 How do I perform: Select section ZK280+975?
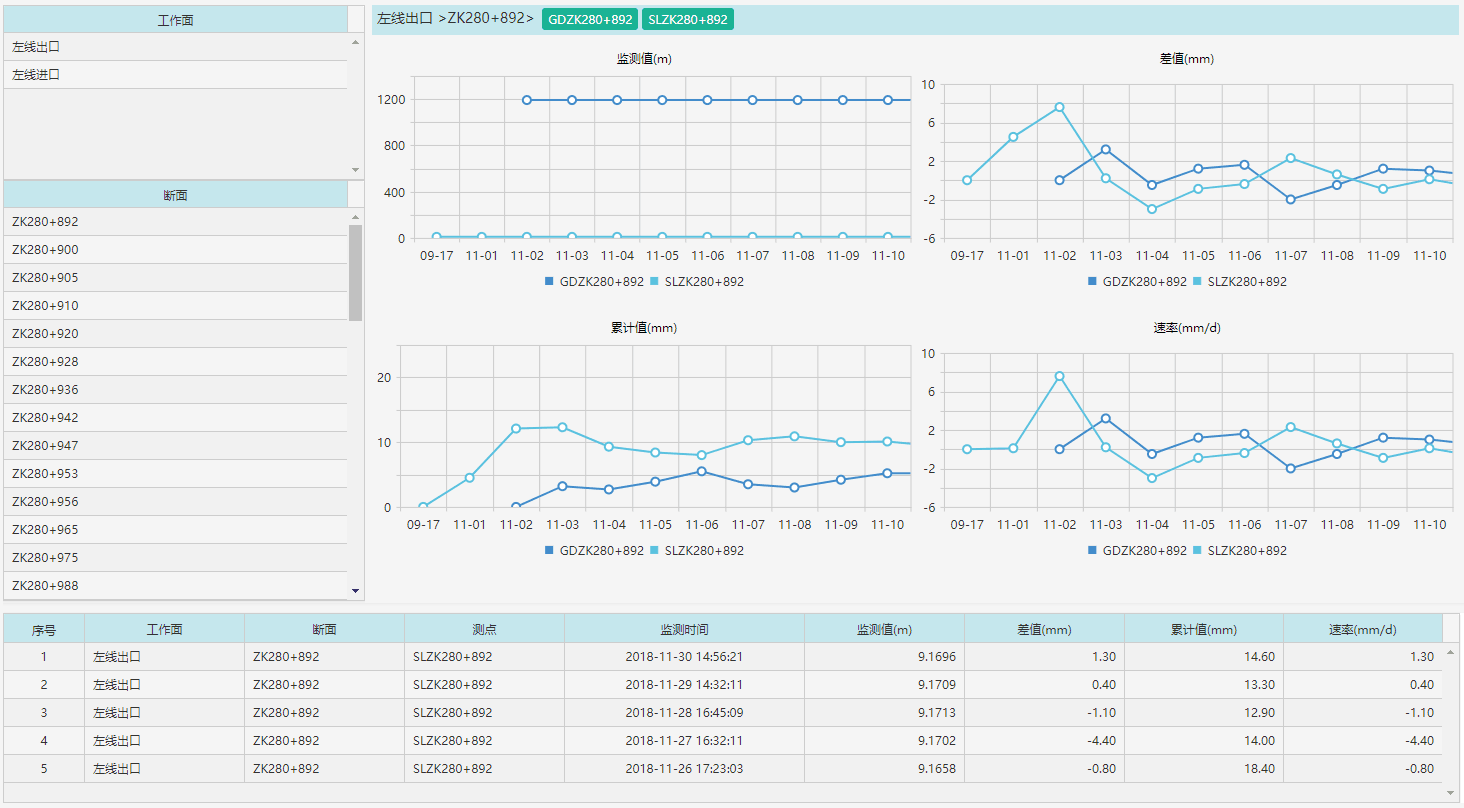(x=175, y=558)
